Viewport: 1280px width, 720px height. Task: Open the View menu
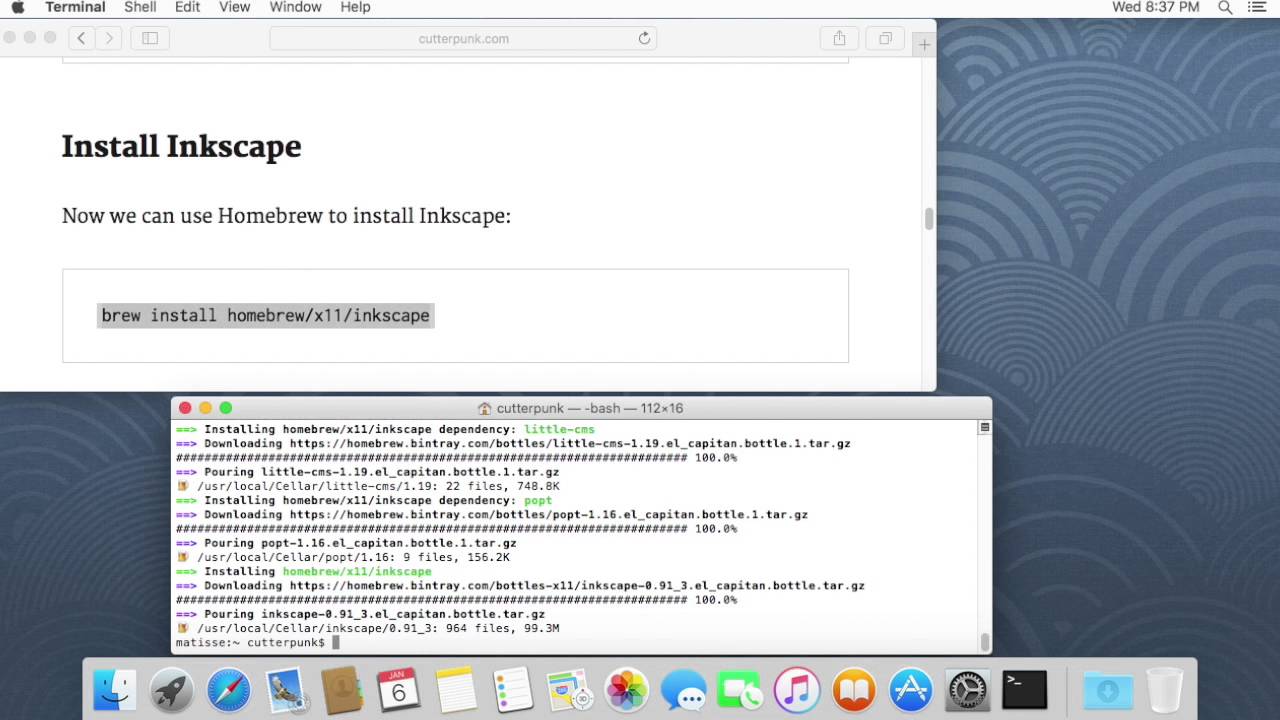[234, 7]
